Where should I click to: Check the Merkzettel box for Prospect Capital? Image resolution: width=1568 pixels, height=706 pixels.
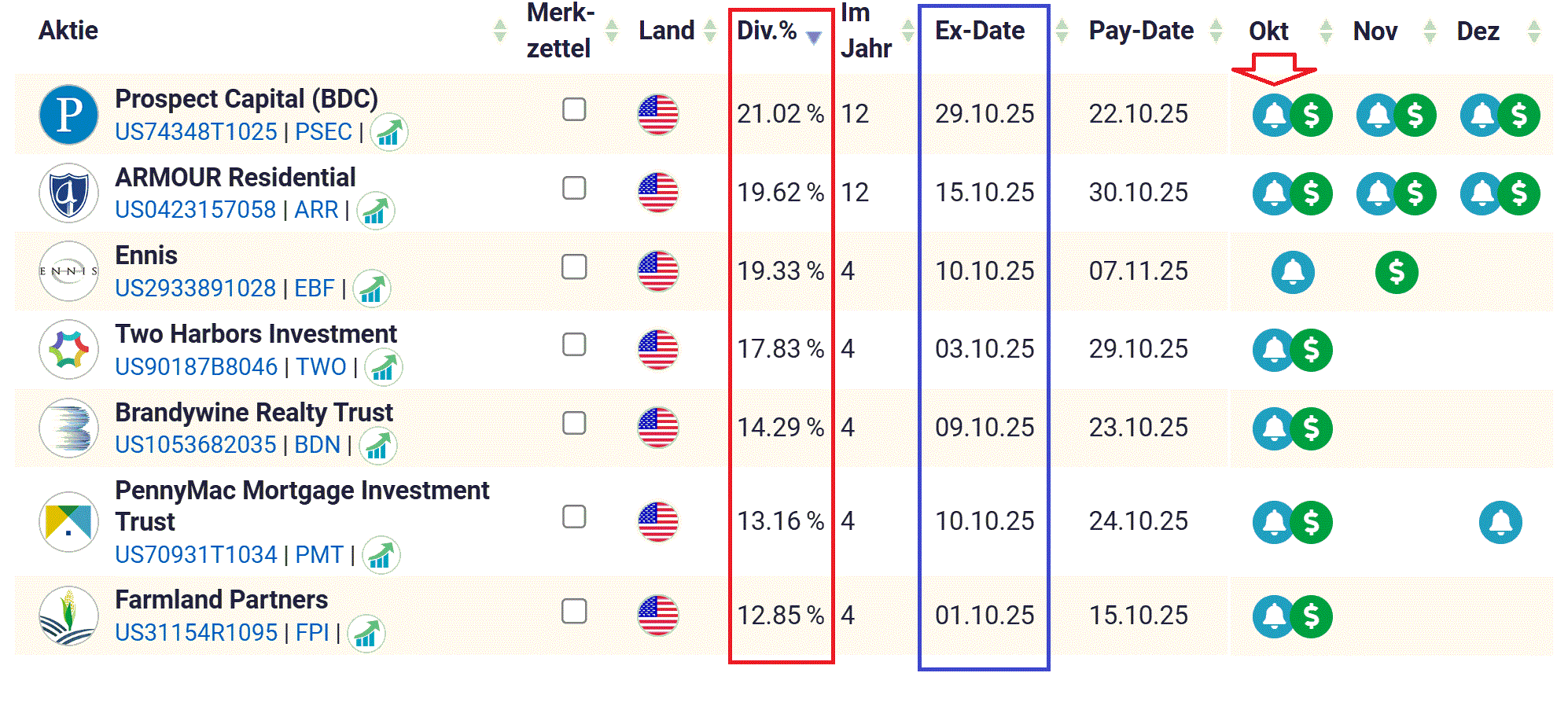point(574,109)
